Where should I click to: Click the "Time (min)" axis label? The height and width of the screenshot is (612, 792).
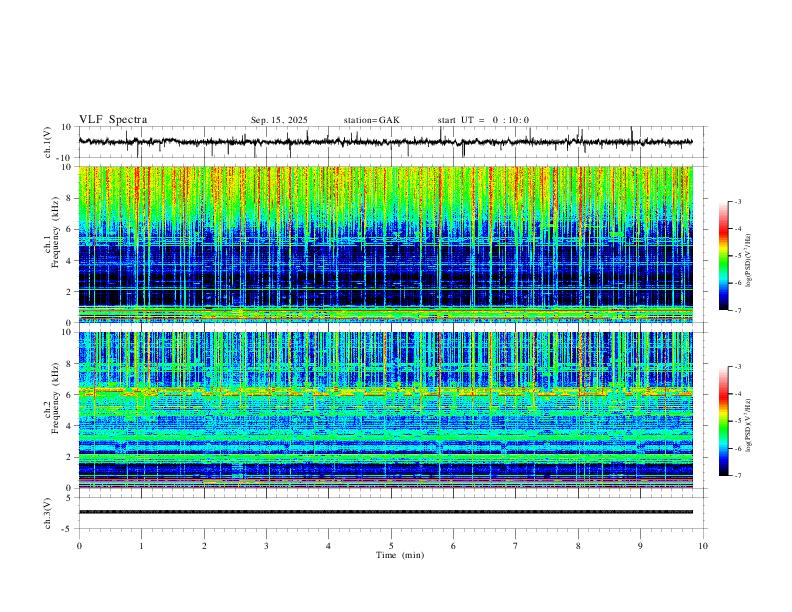click(400, 555)
